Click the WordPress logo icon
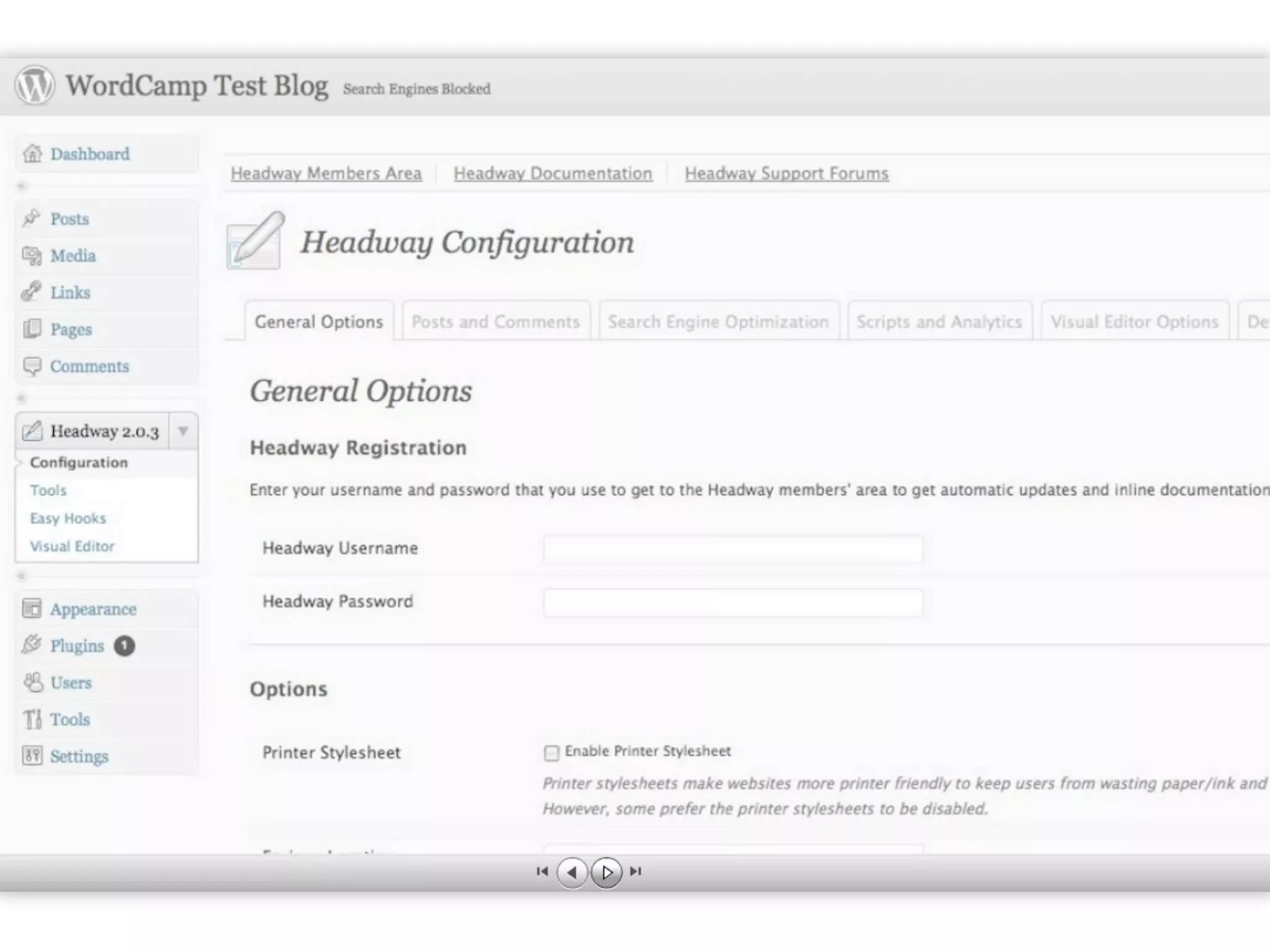This screenshot has height=952, width=1270. pyautogui.click(x=35, y=86)
